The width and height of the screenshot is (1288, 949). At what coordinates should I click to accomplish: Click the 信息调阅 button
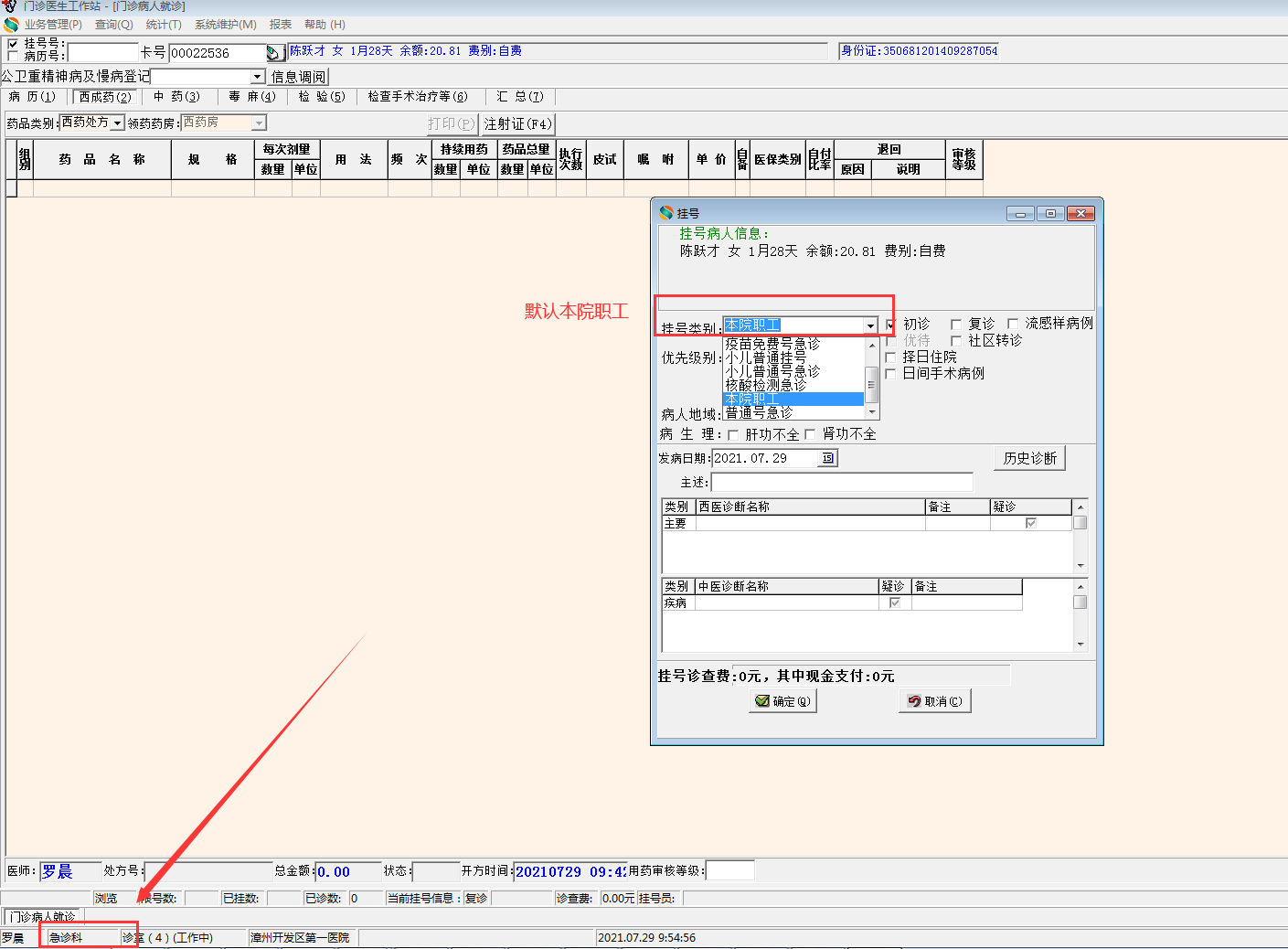coord(299,77)
